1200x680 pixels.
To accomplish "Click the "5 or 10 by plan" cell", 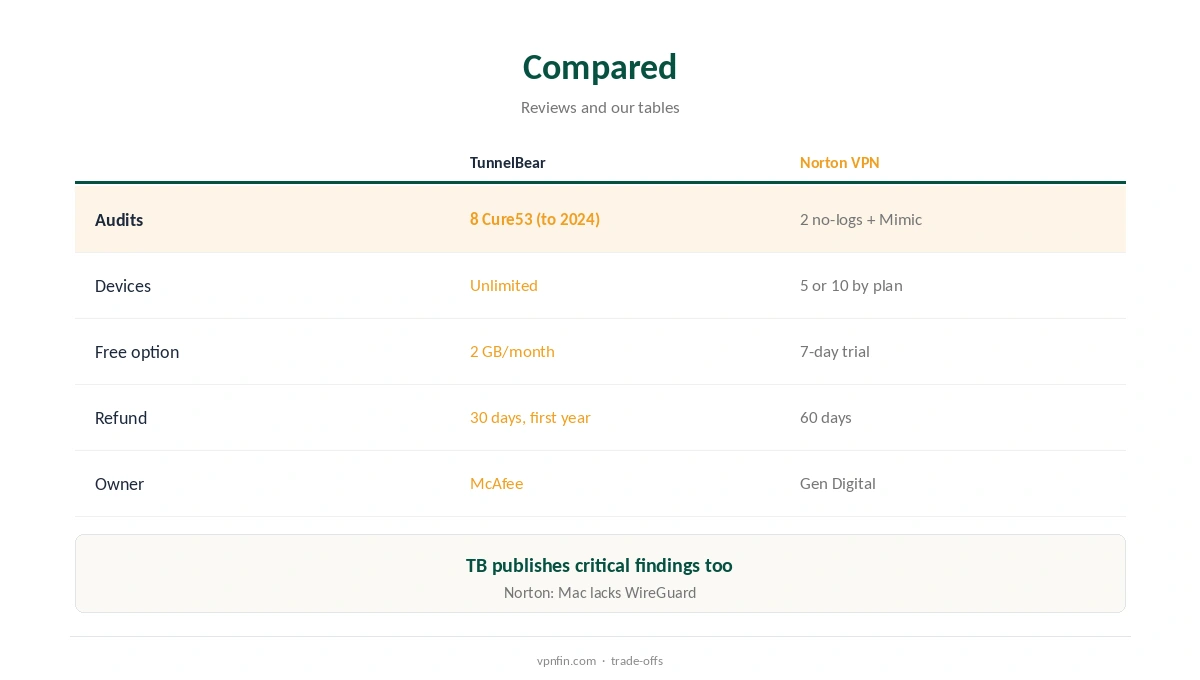I will [851, 285].
